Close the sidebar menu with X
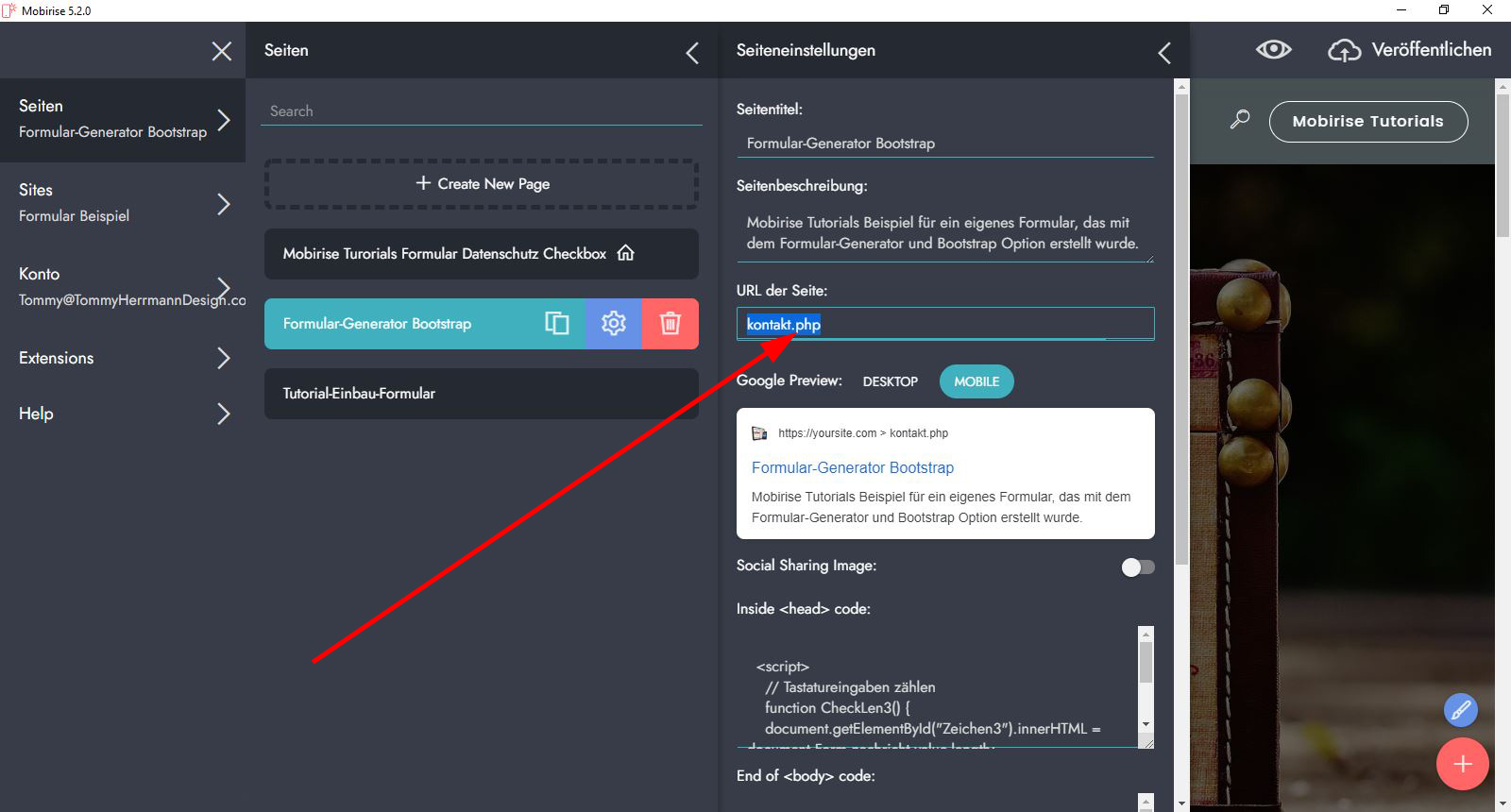Screen dimensions: 1511x812 [x=222, y=51]
